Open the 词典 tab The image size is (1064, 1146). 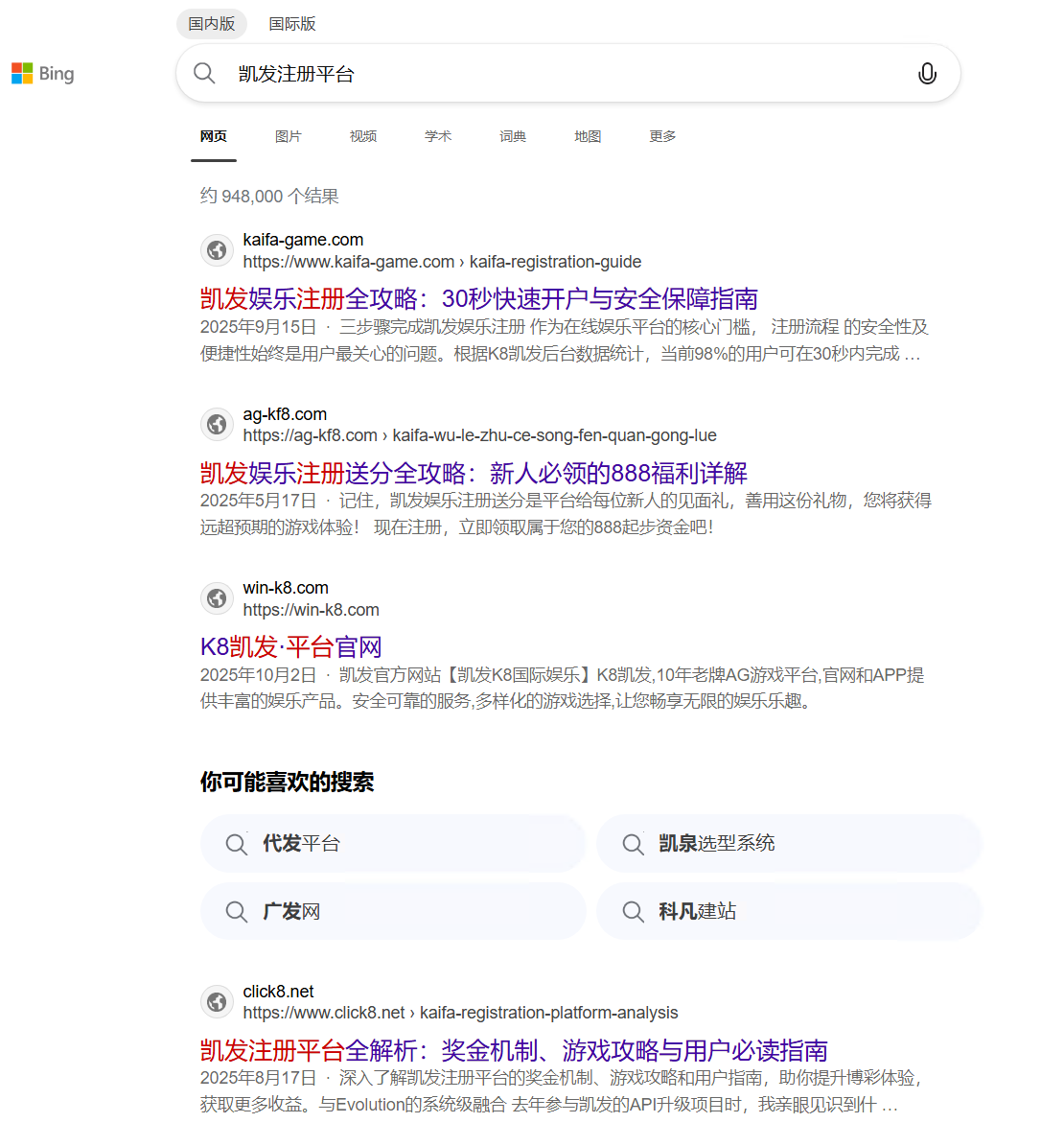click(x=512, y=137)
